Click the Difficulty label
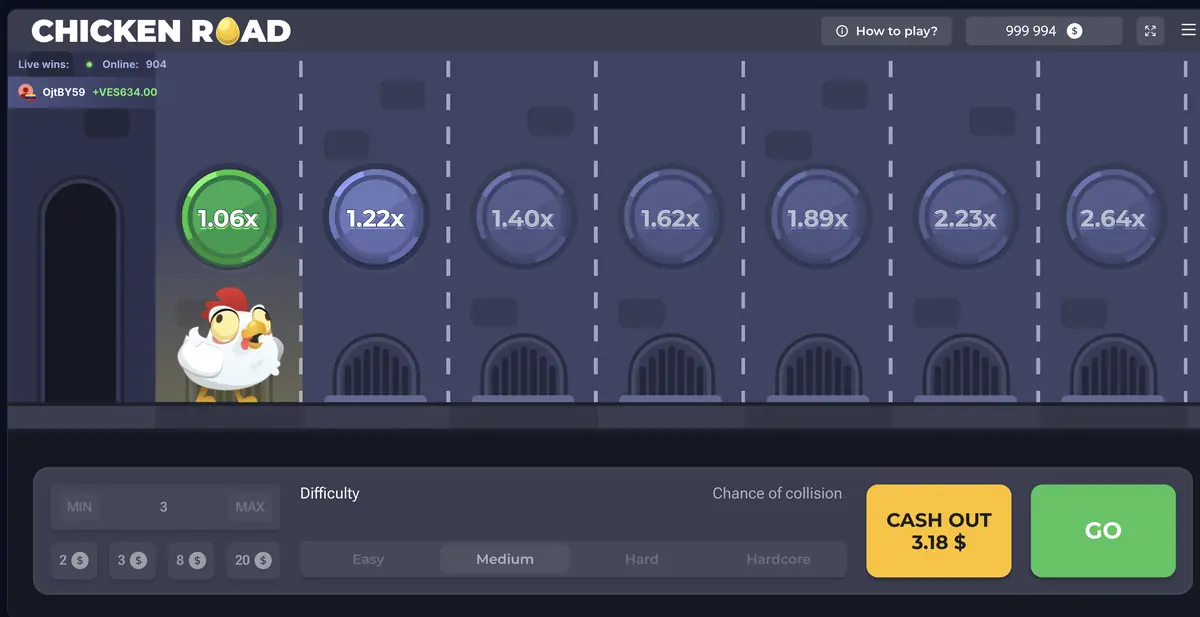Viewport: 1200px width, 617px height. [x=329, y=493]
